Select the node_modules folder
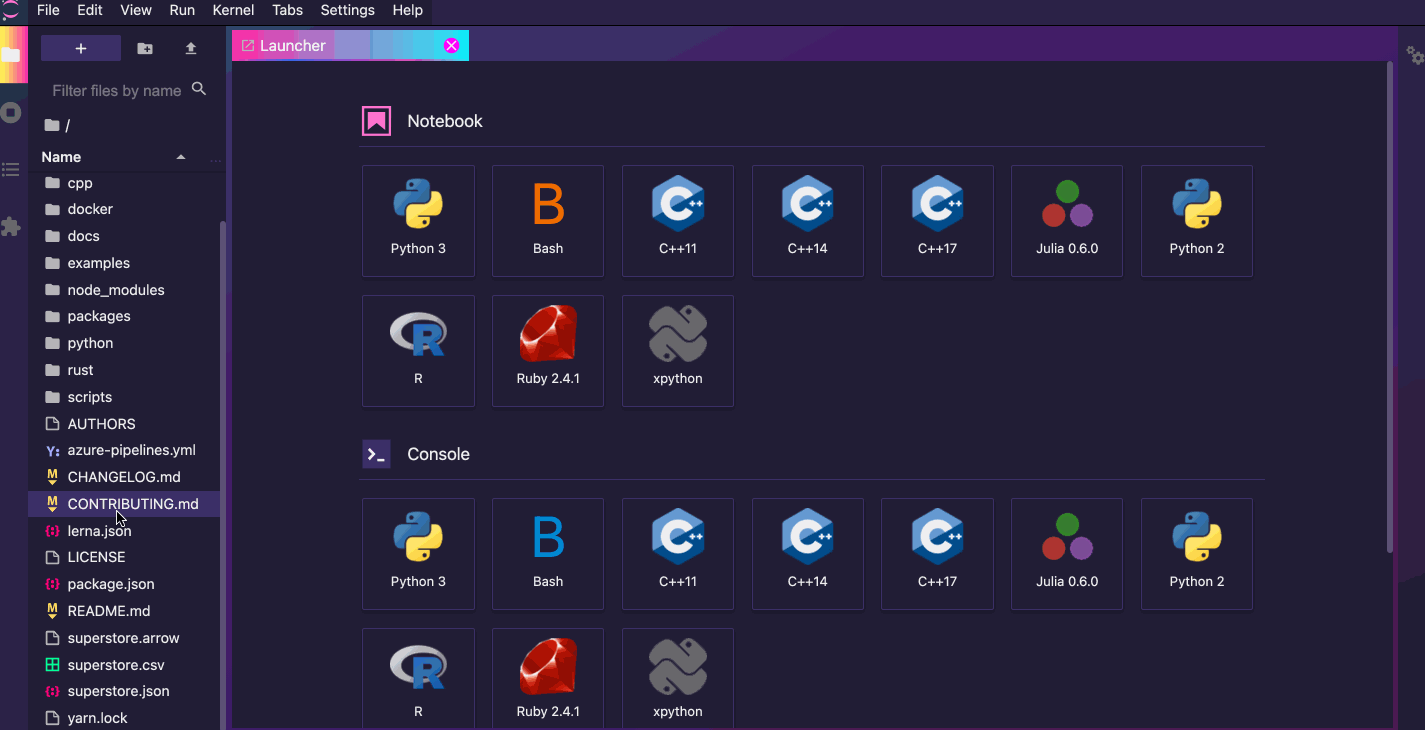 tap(124, 290)
